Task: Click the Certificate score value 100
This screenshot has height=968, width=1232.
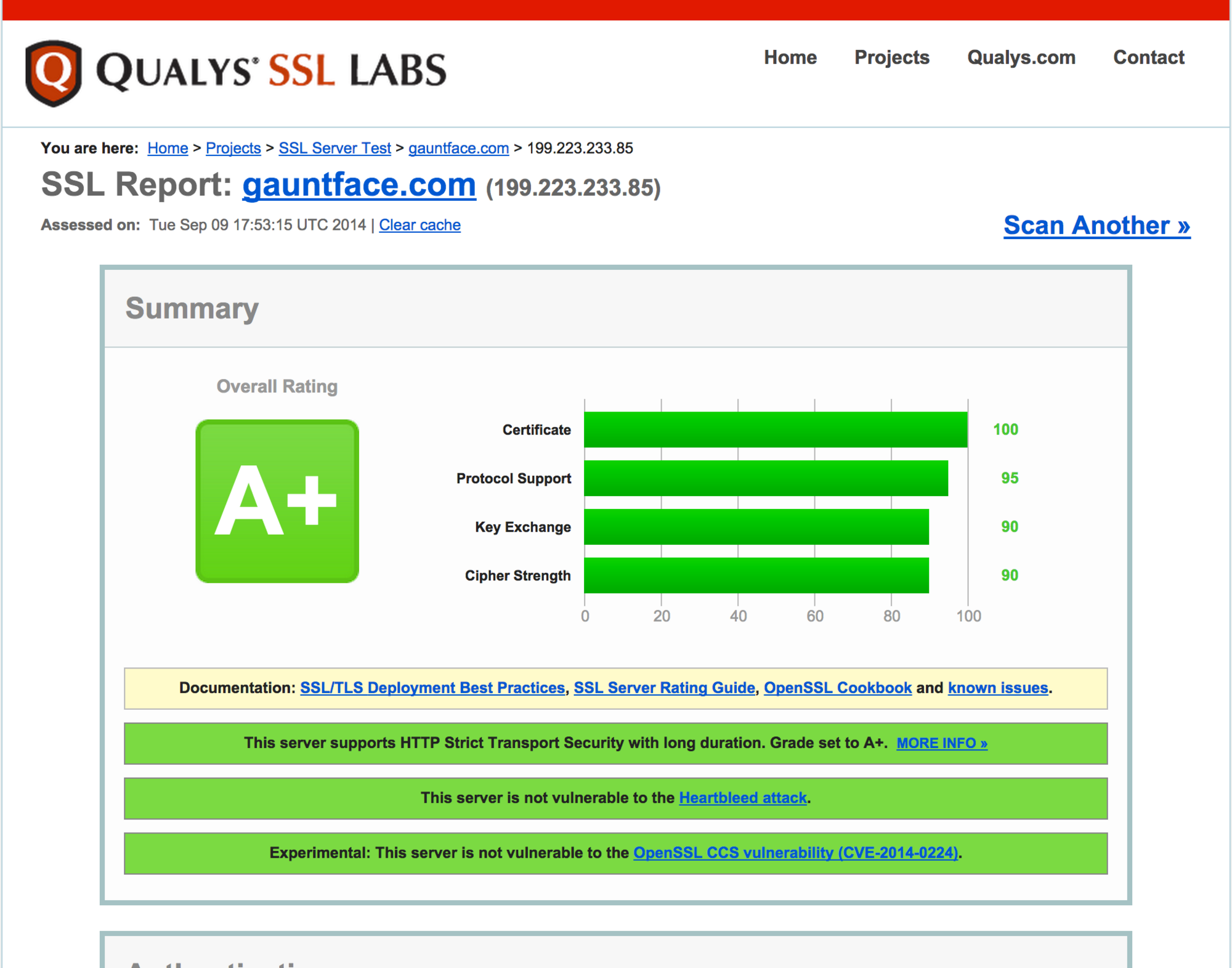Action: tap(1005, 429)
